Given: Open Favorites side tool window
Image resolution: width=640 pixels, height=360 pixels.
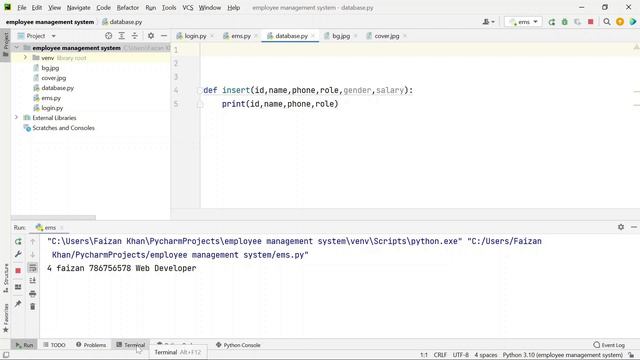Looking at the screenshot, I should [6, 318].
